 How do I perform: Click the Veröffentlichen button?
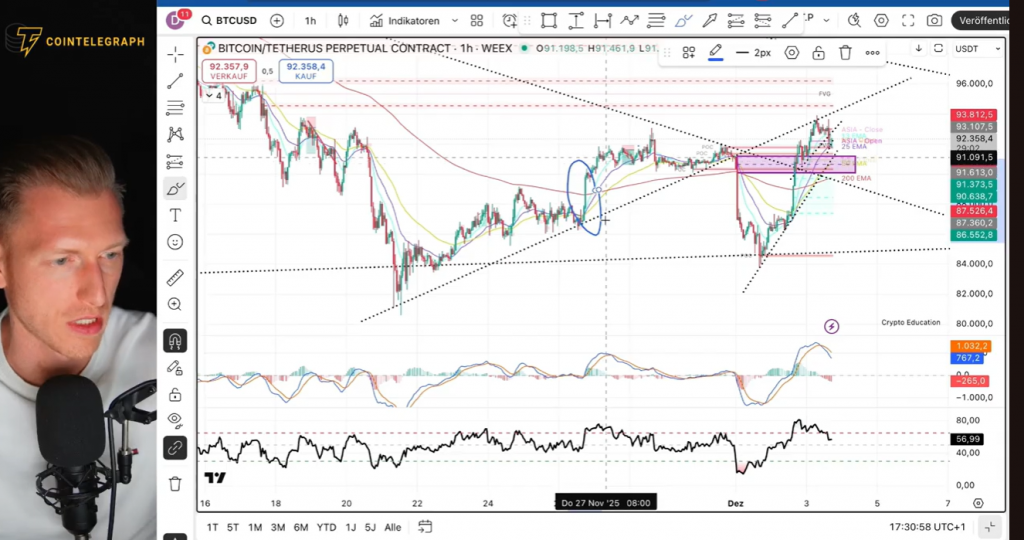pyautogui.click(x=985, y=20)
